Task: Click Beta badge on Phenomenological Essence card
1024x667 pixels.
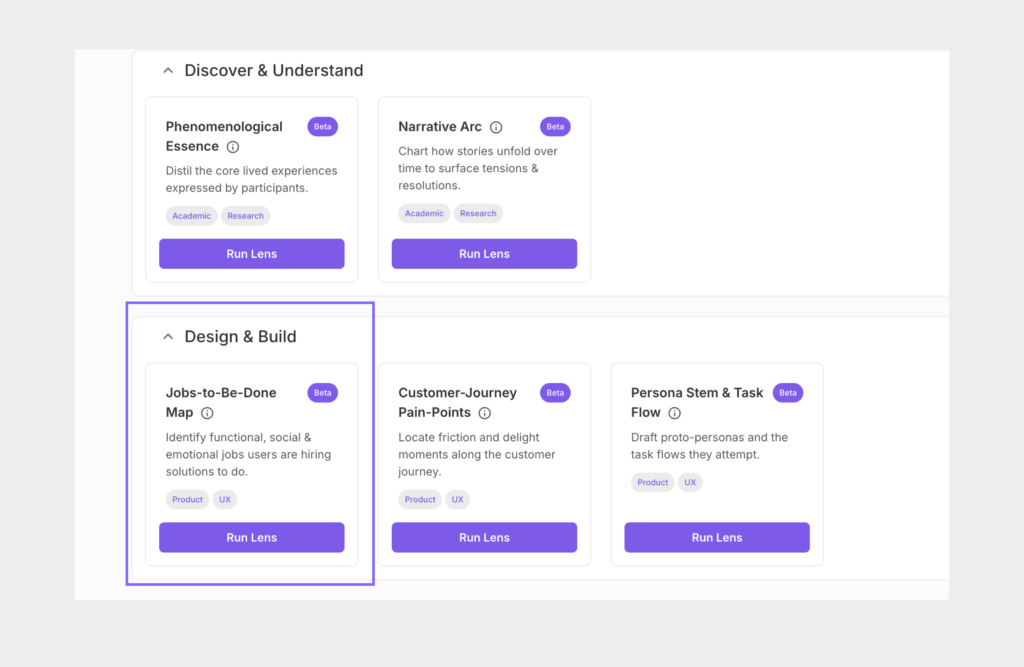Action: coord(322,127)
